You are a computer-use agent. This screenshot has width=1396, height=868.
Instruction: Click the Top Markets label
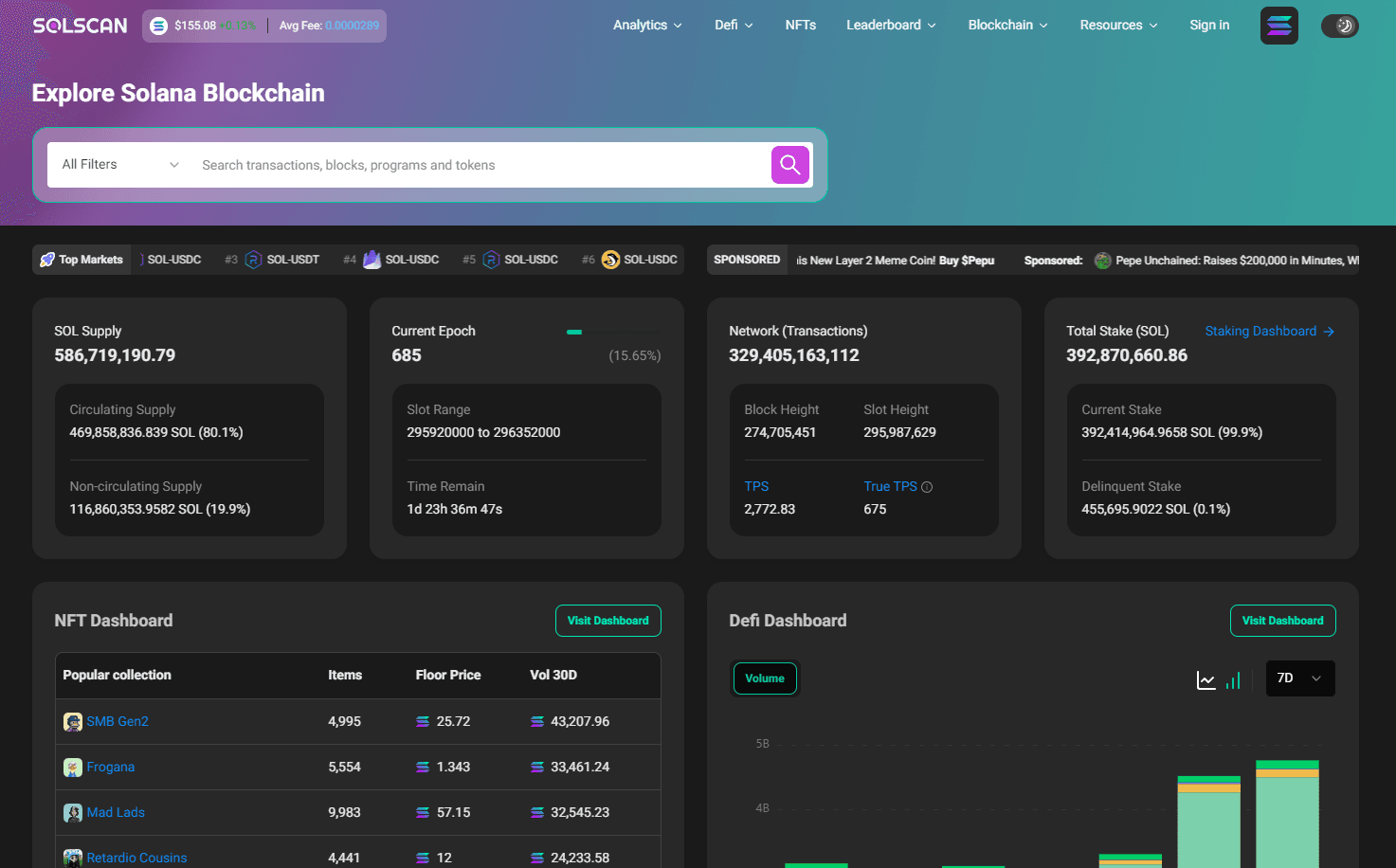click(91, 260)
